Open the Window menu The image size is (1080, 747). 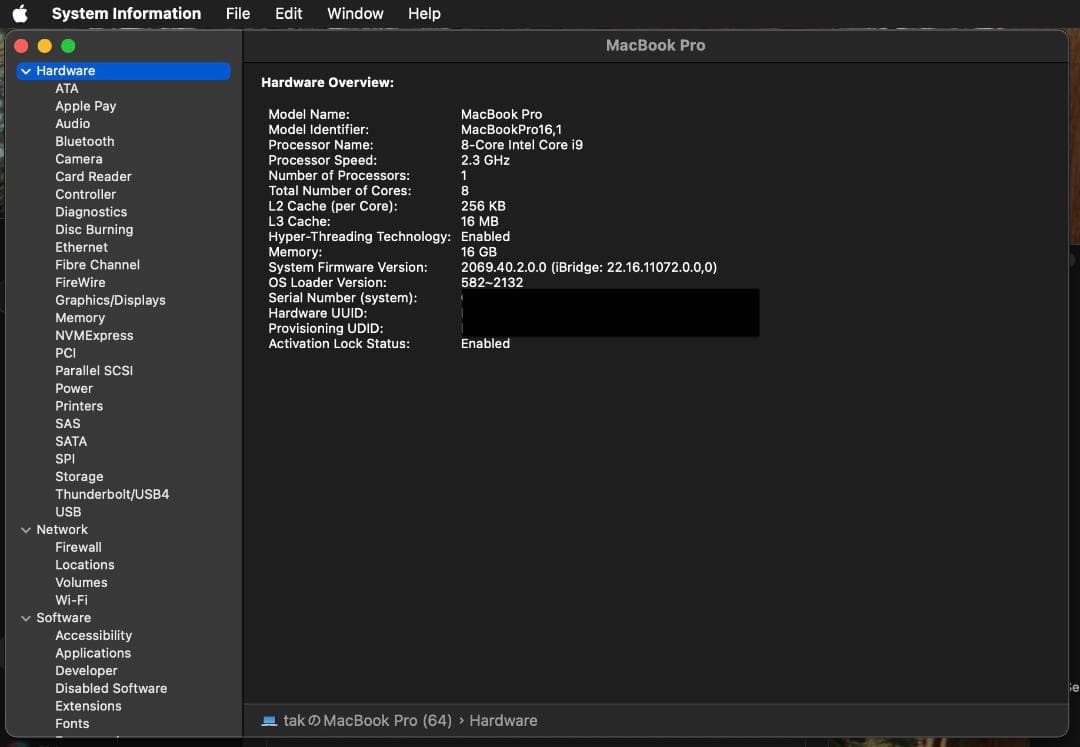coord(355,13)
